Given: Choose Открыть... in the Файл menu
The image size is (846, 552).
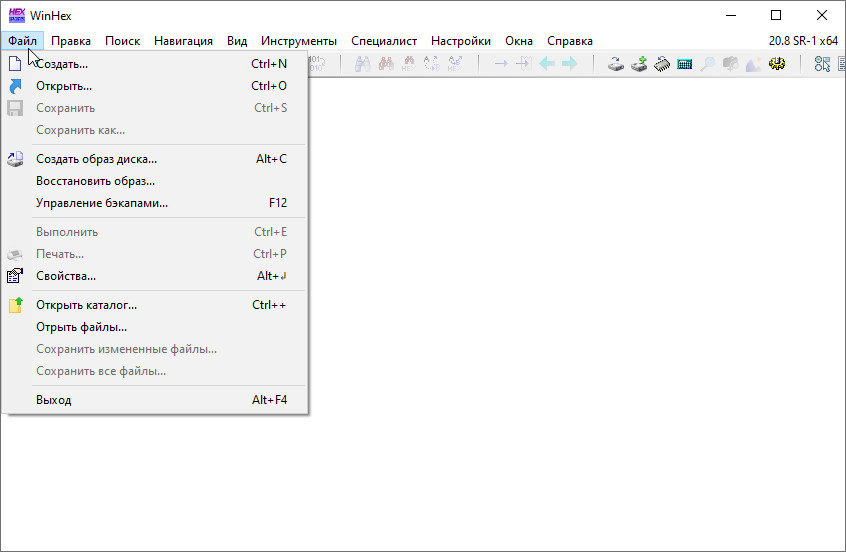Looking at the screenshot, I should pos(155,86).
